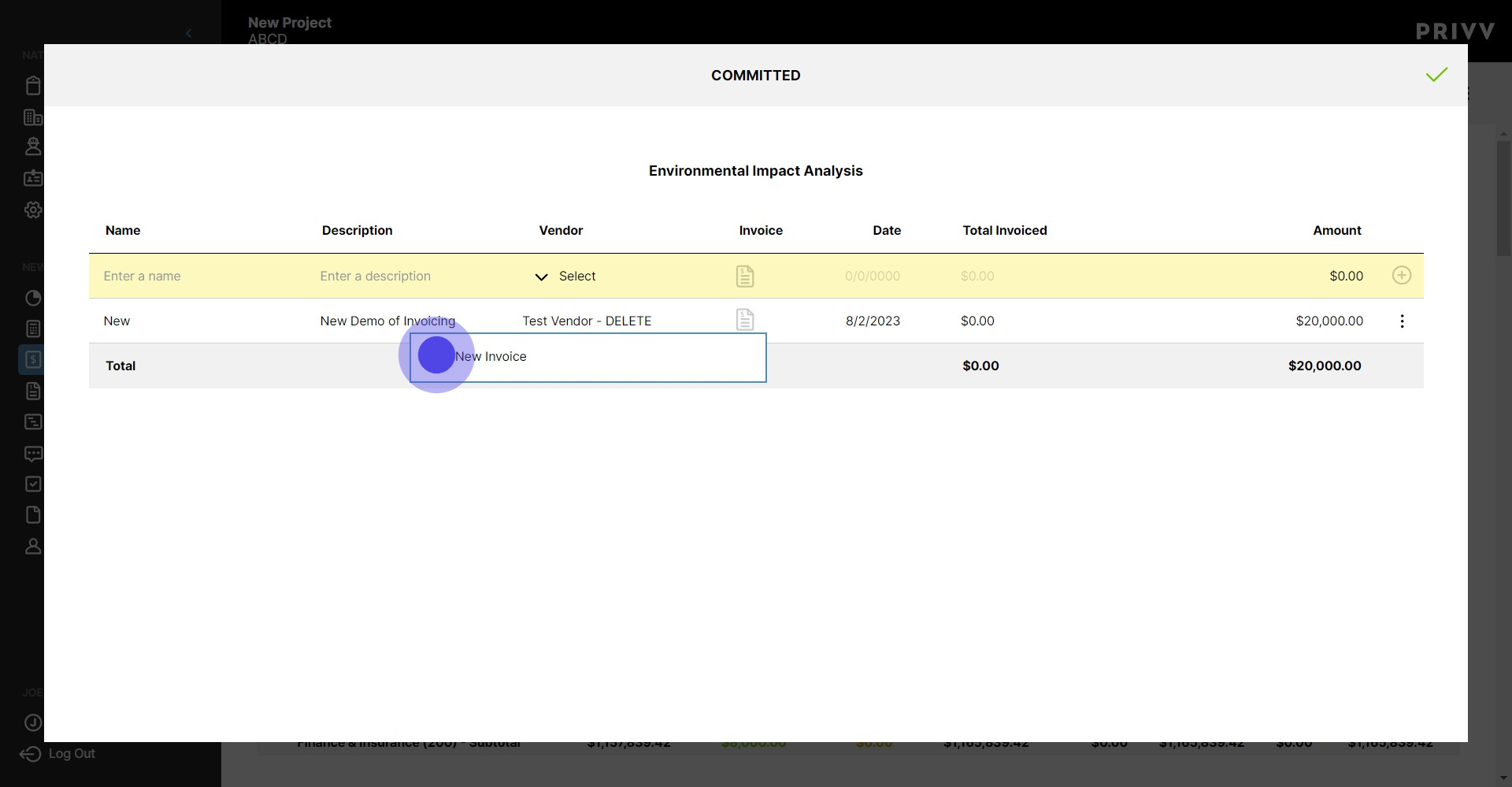
Task: Open the construction worker icon in the sidebar
Action: click(x=33, y=147)
